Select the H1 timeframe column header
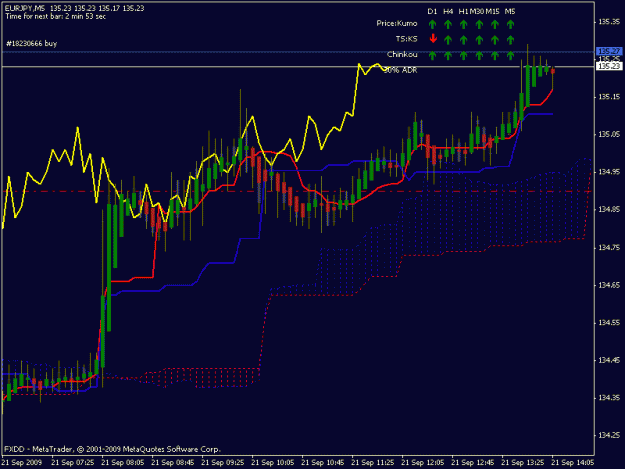The width and height of the screenshot is (625, 469). (x=463, y=12)
